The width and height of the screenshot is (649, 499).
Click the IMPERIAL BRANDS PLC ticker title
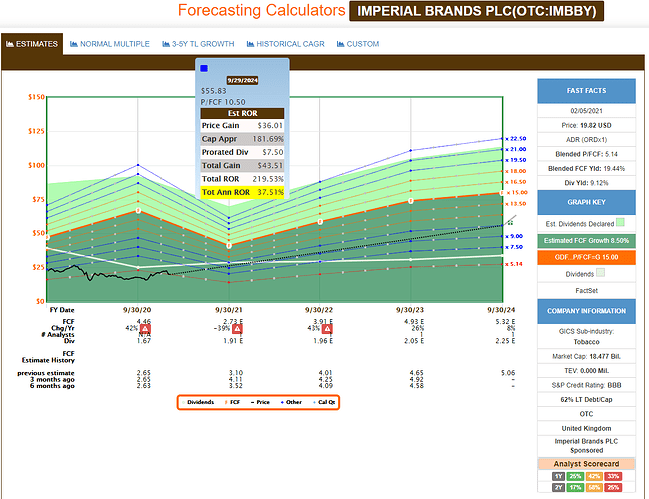click(x=476, y=11)
